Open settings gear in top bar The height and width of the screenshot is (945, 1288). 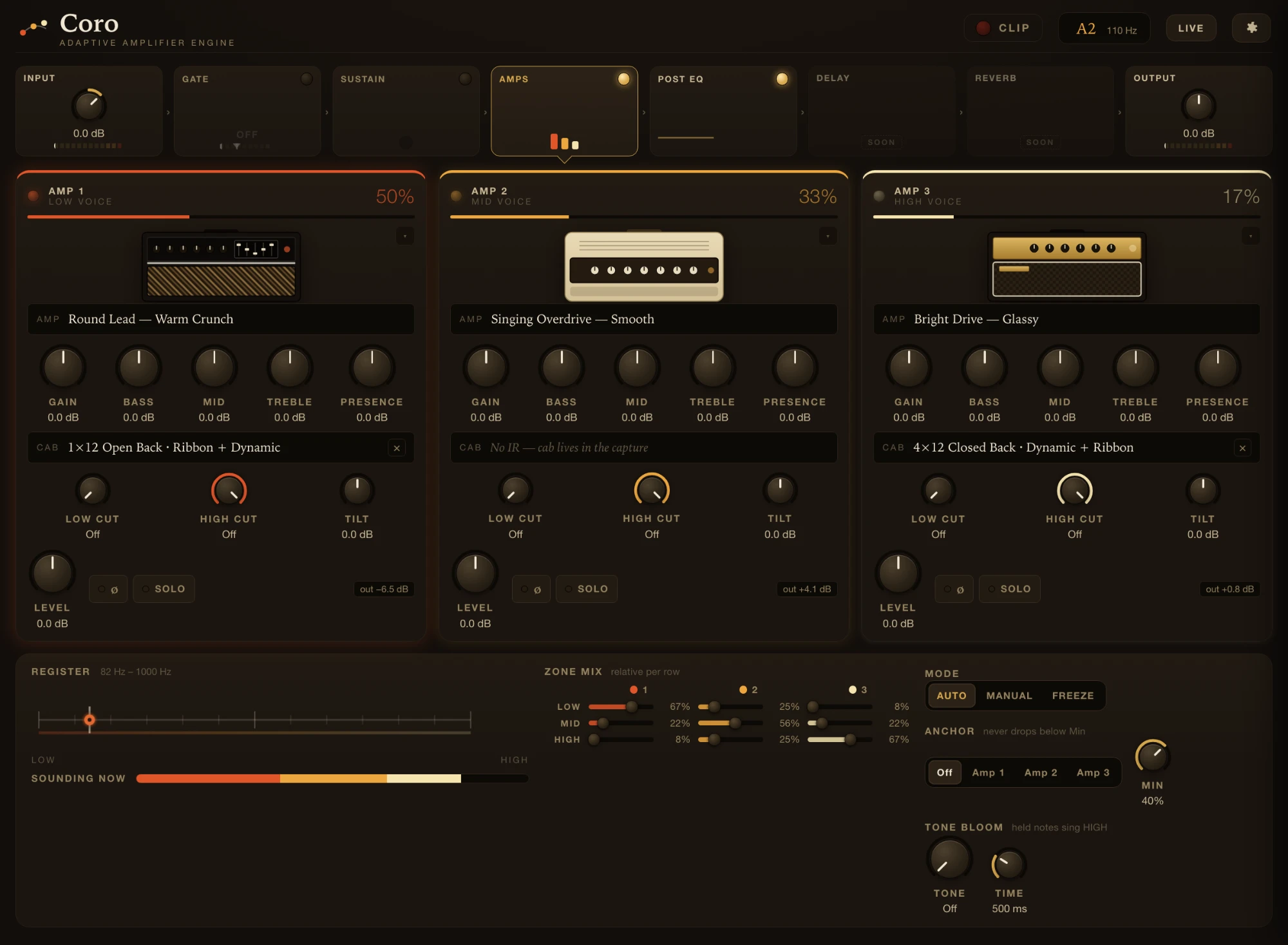[x=1251, y=28]
